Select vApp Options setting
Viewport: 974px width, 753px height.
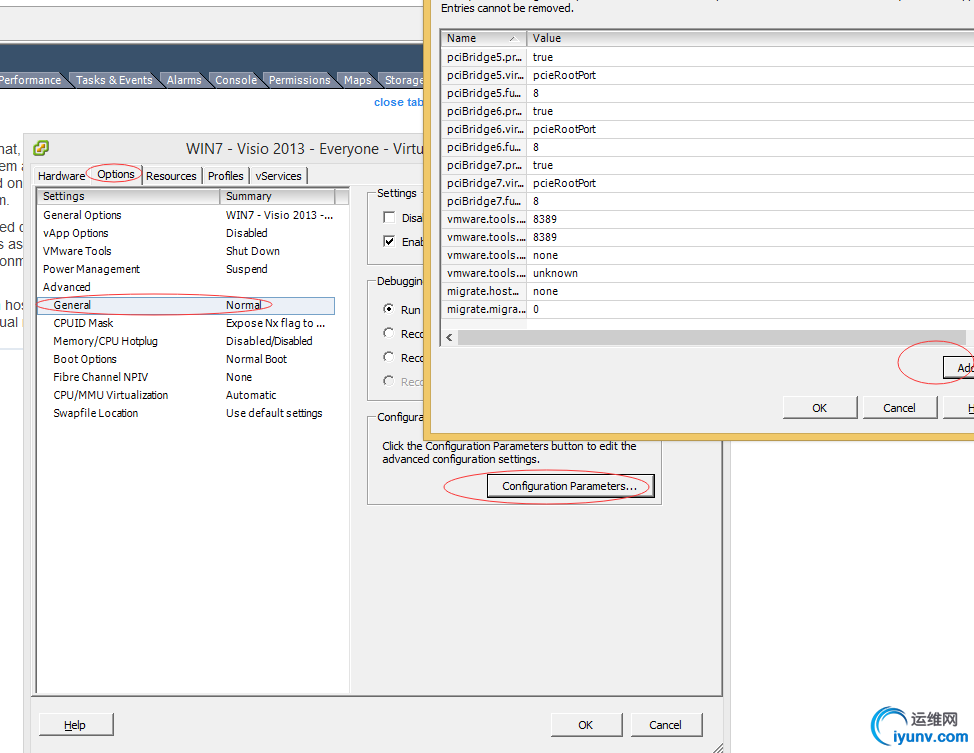pos(186,233)
